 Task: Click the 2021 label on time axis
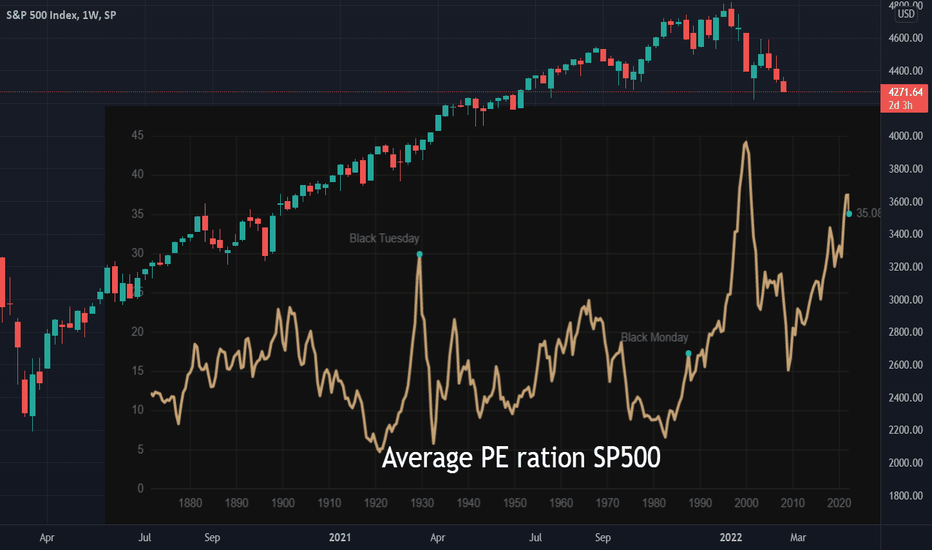click(x=340, y=537)
